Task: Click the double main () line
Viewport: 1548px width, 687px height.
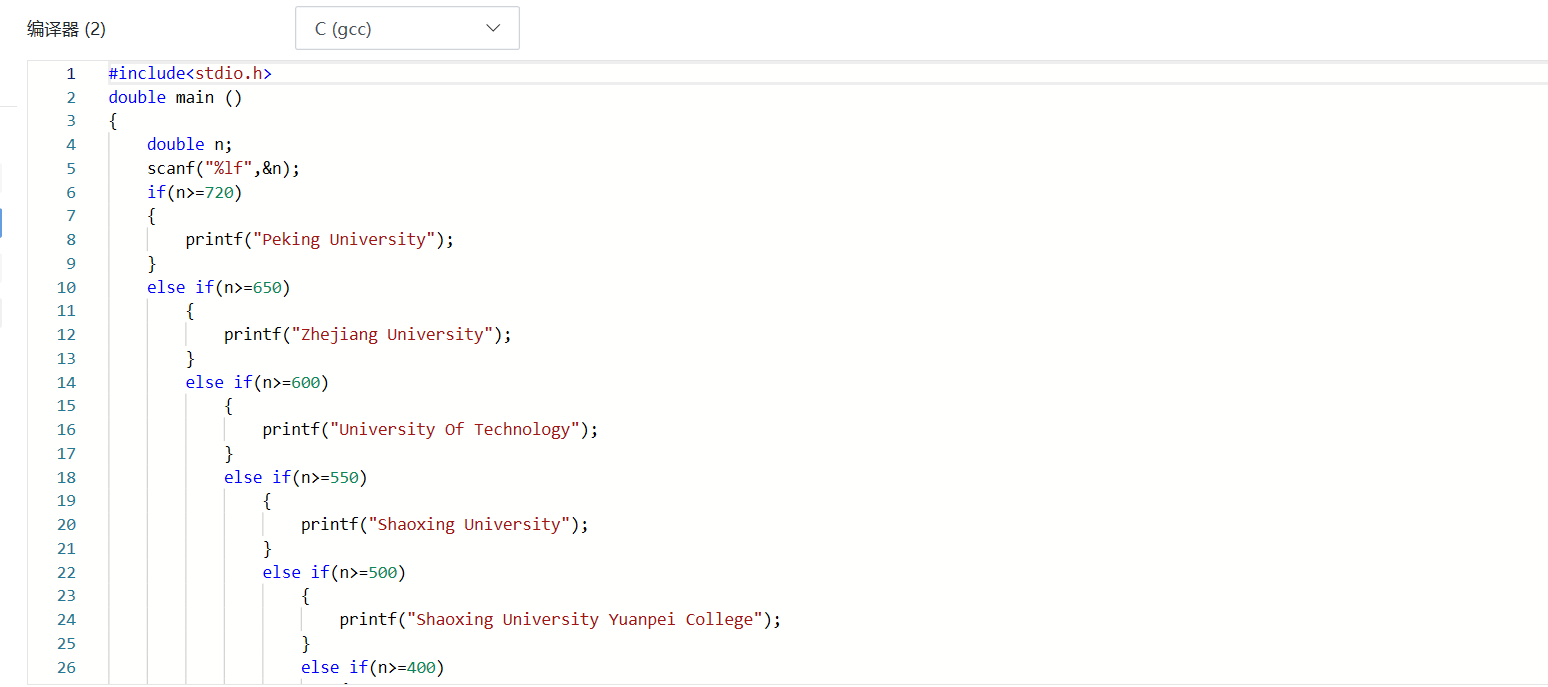Action: pyautogui.click(x=175, y=97)
